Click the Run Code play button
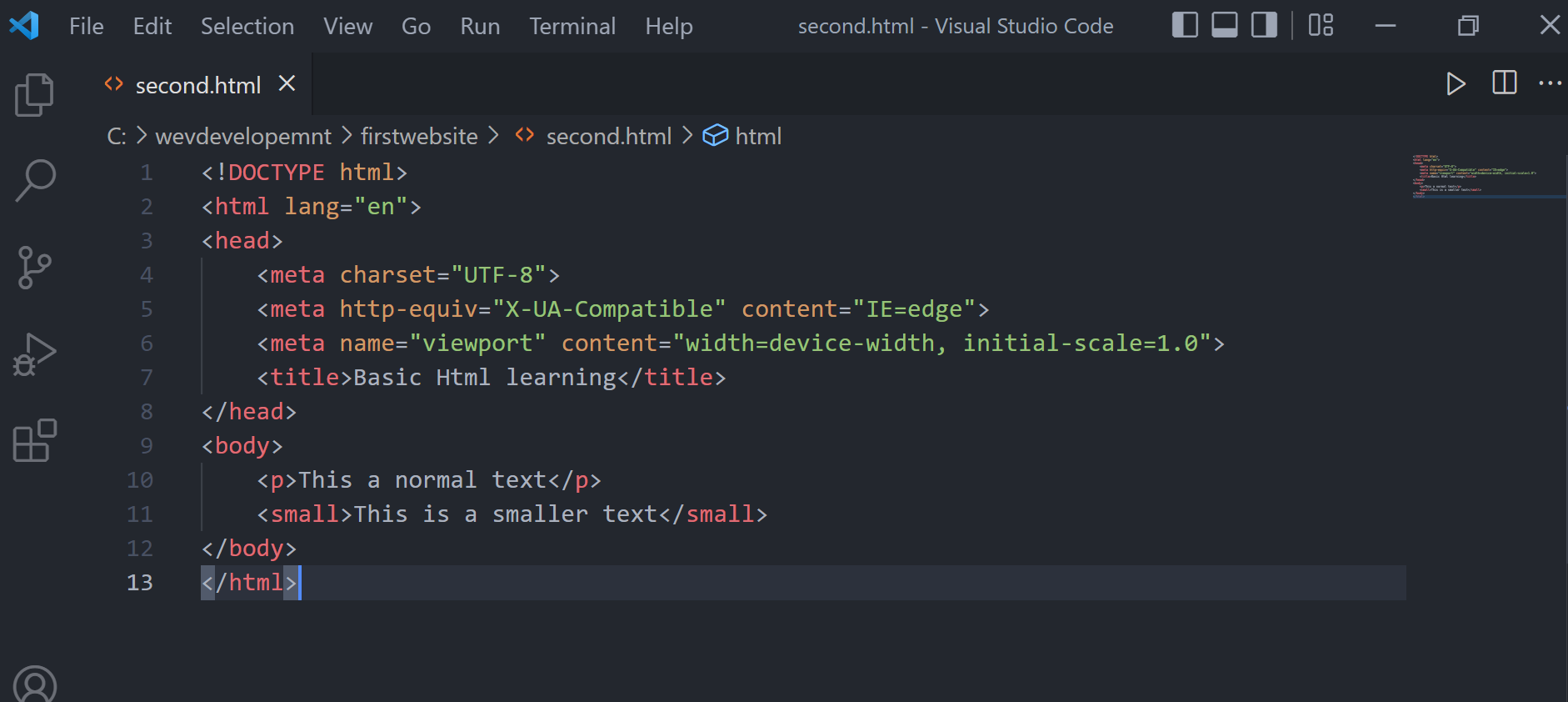Screen dimensions: 1568x702 click(1456, 83)
